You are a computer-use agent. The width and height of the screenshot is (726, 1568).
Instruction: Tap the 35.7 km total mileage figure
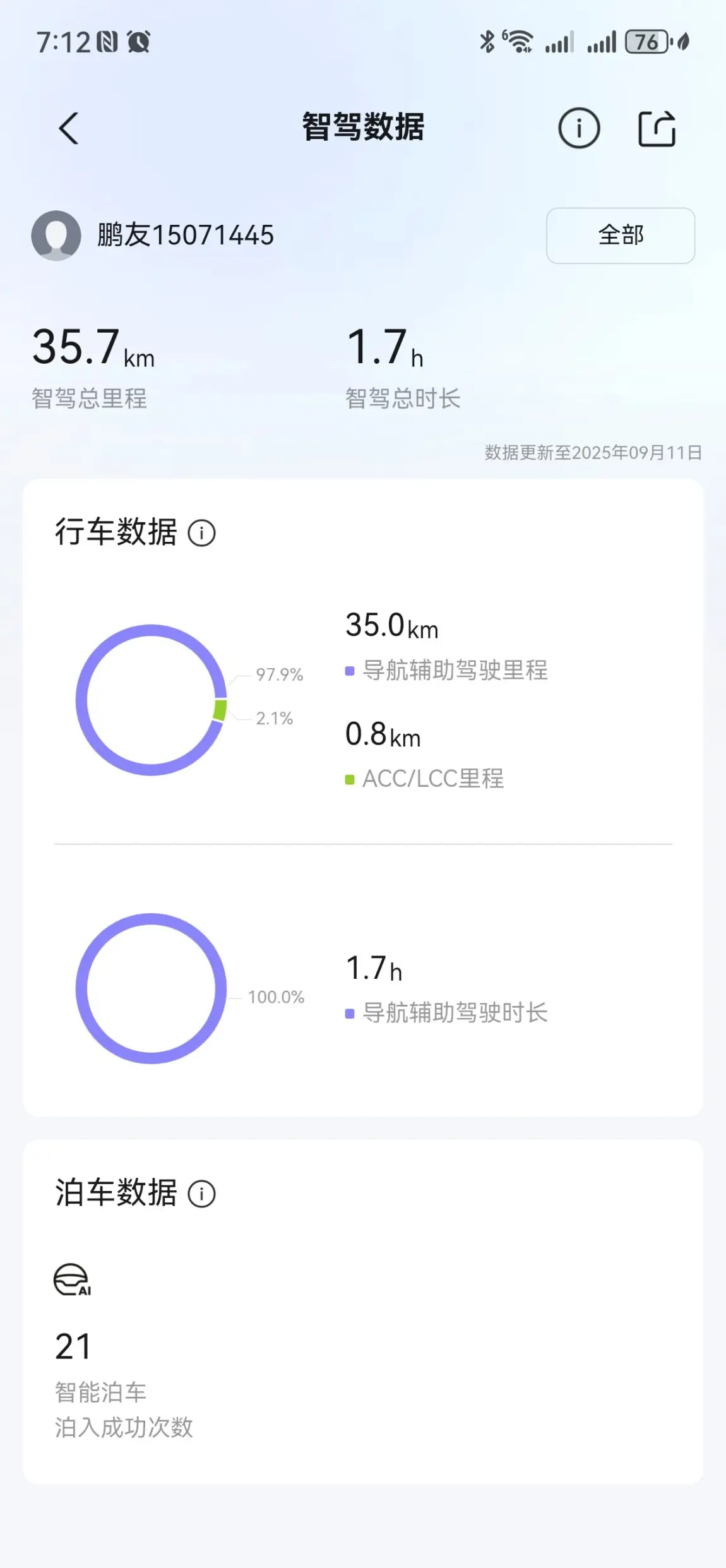coord(93,347)
